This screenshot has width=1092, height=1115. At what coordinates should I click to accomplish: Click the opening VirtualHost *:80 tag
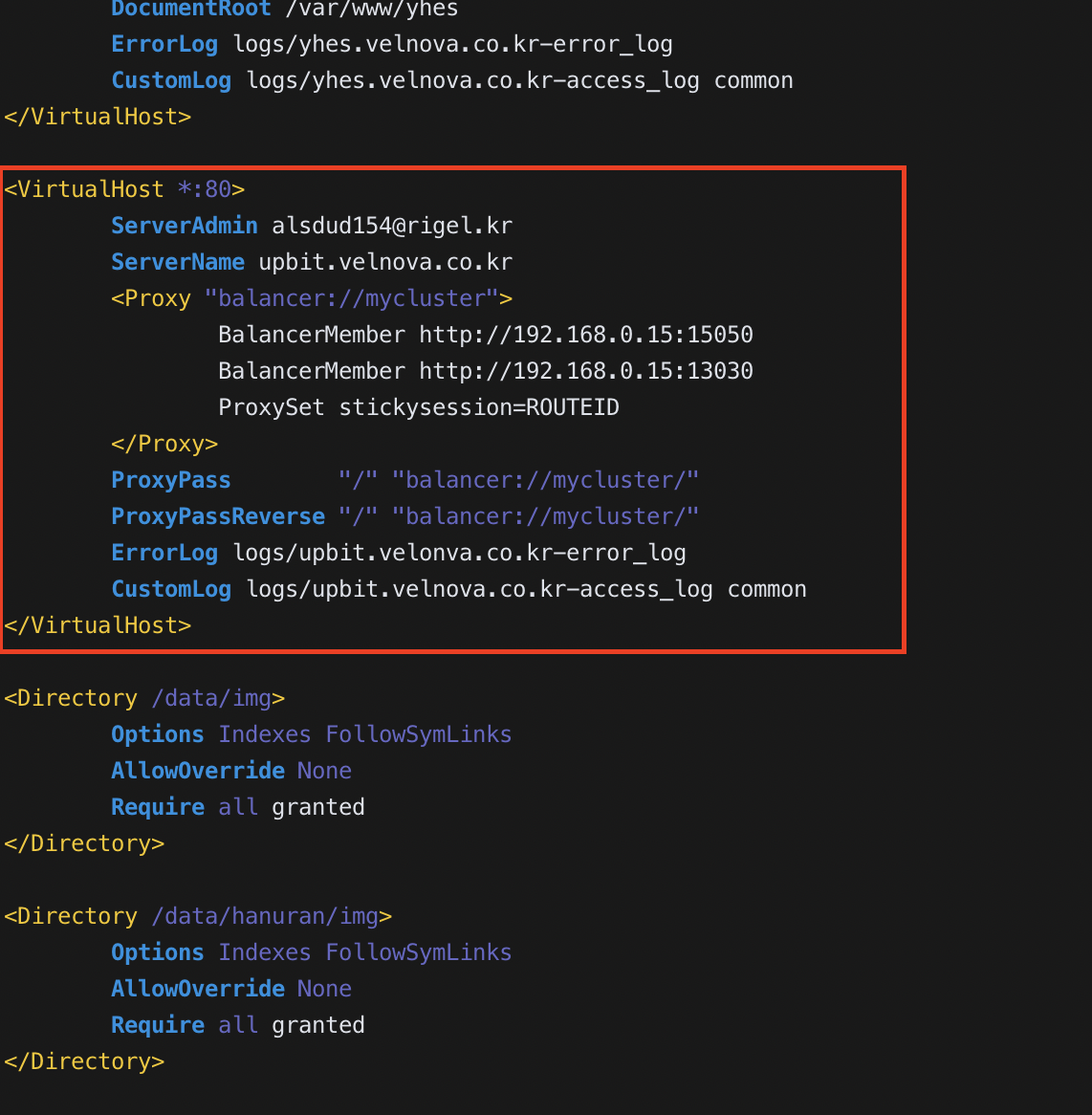[x=124, y=189]
